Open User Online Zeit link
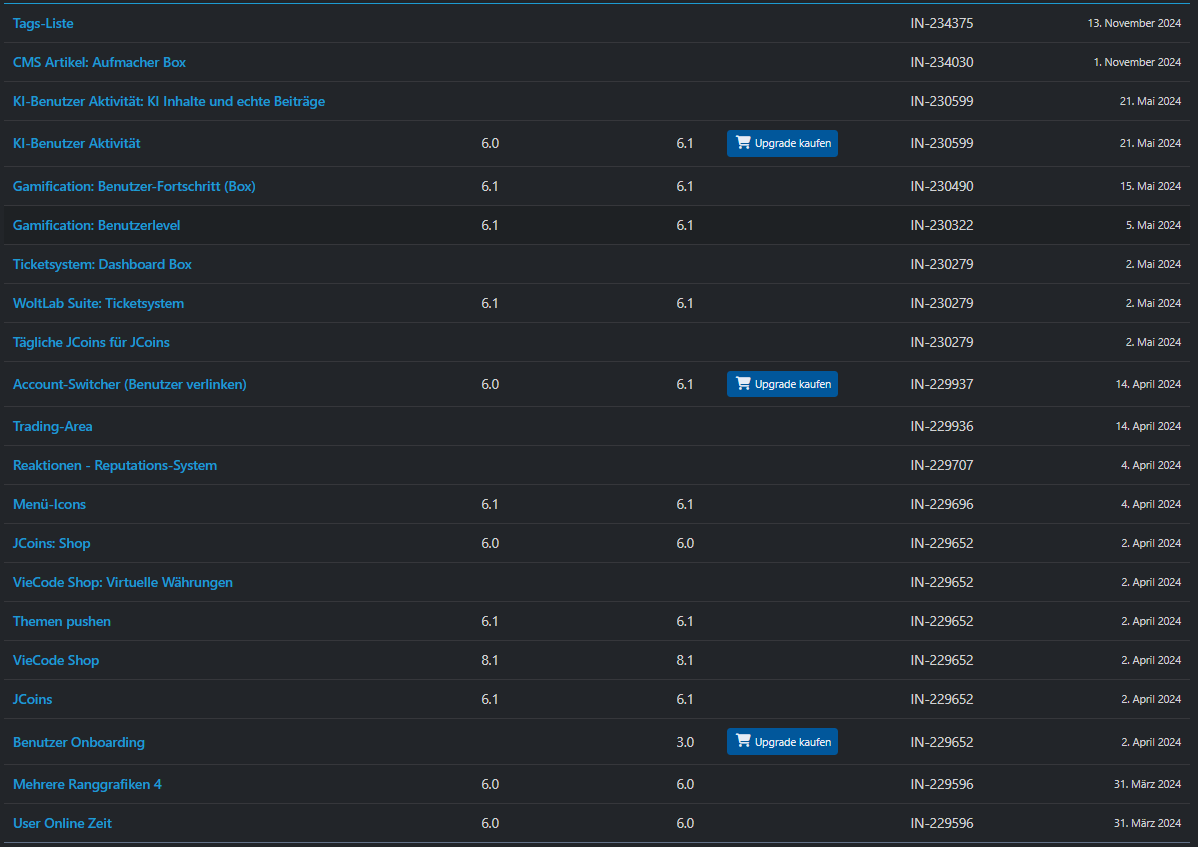 pos(62,823)
